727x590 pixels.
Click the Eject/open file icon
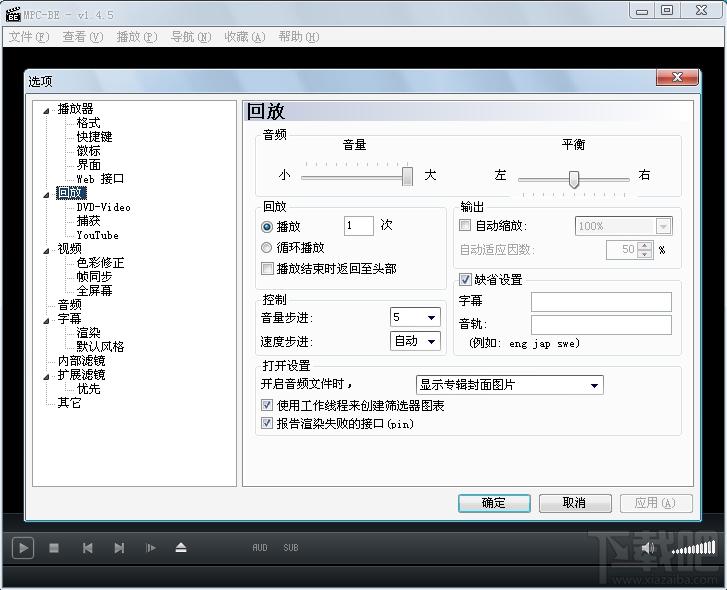tap(181, 547)
